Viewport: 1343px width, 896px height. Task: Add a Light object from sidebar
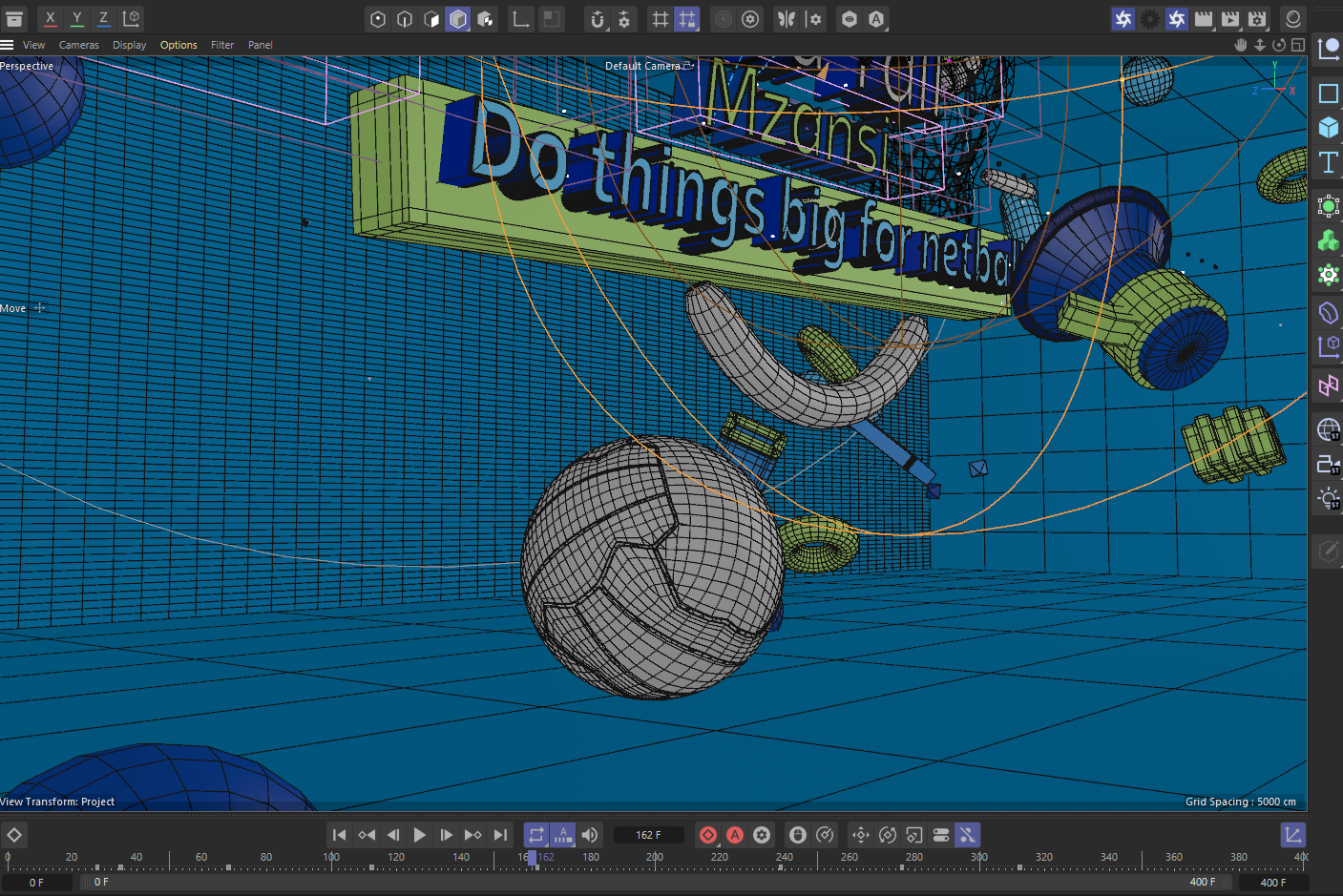1328,498
